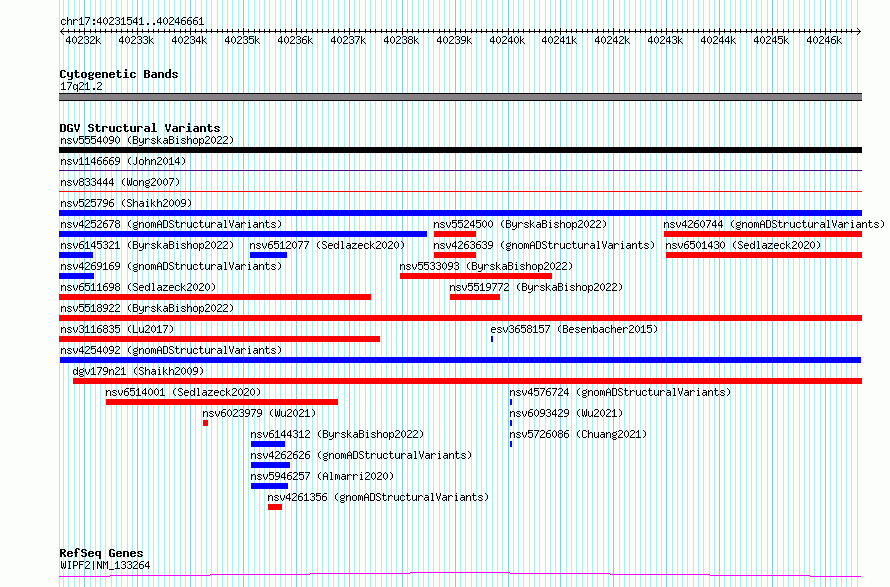Open the esv3658157 (Besenbacher2015) label
This screenshot has width=890, height=587.
(x=574, y=329)
